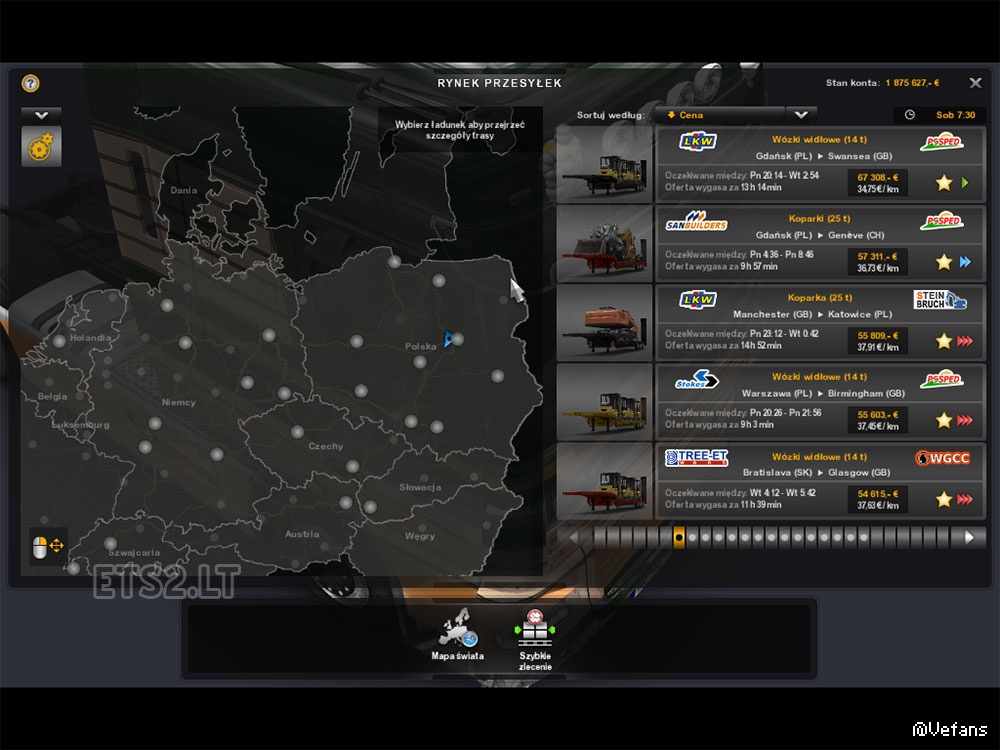Toggle star on Gdańsk to Swansea job
1000x750 pixels.
pos(943,183)
